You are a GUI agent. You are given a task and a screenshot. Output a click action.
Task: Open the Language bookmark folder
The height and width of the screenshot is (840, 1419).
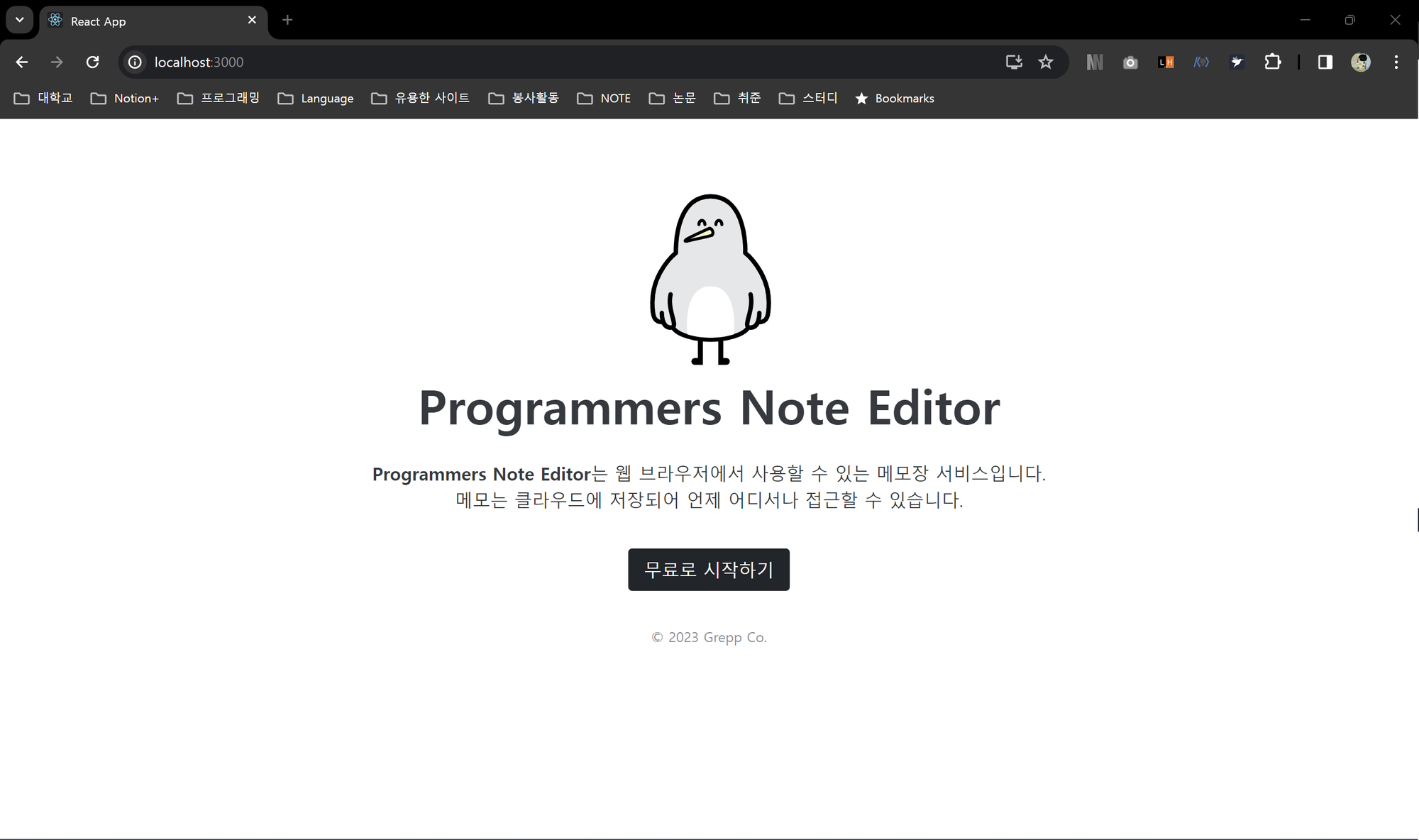tap(316, 98)
